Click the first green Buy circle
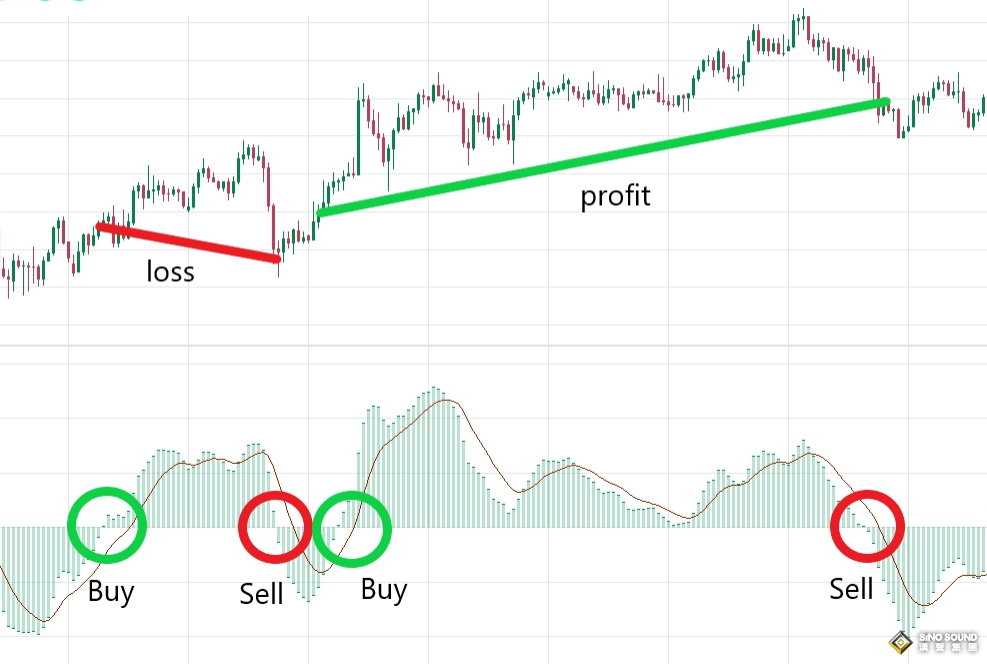The height and width of the screenshot is (664, 987). tap(106, 524)
